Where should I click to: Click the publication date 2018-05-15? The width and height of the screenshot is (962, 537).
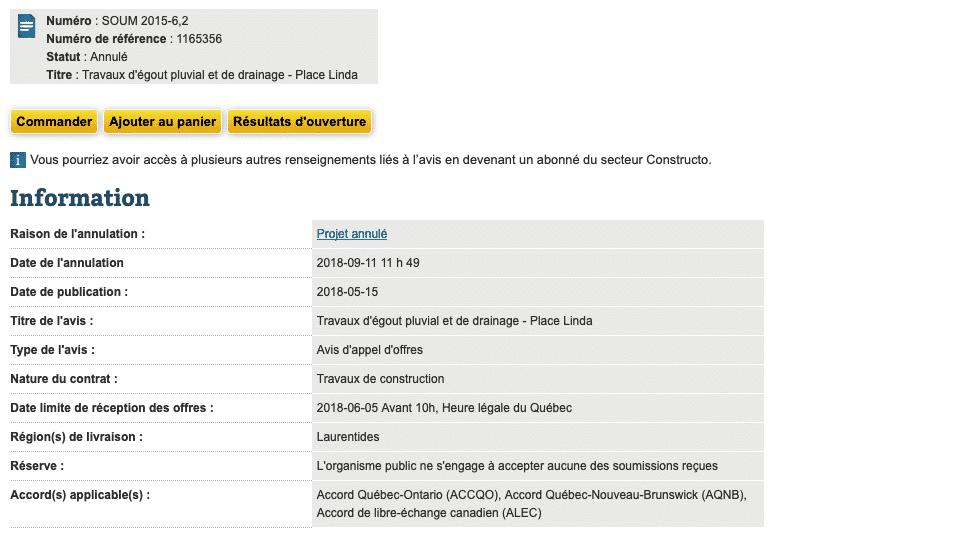point(347,292)
